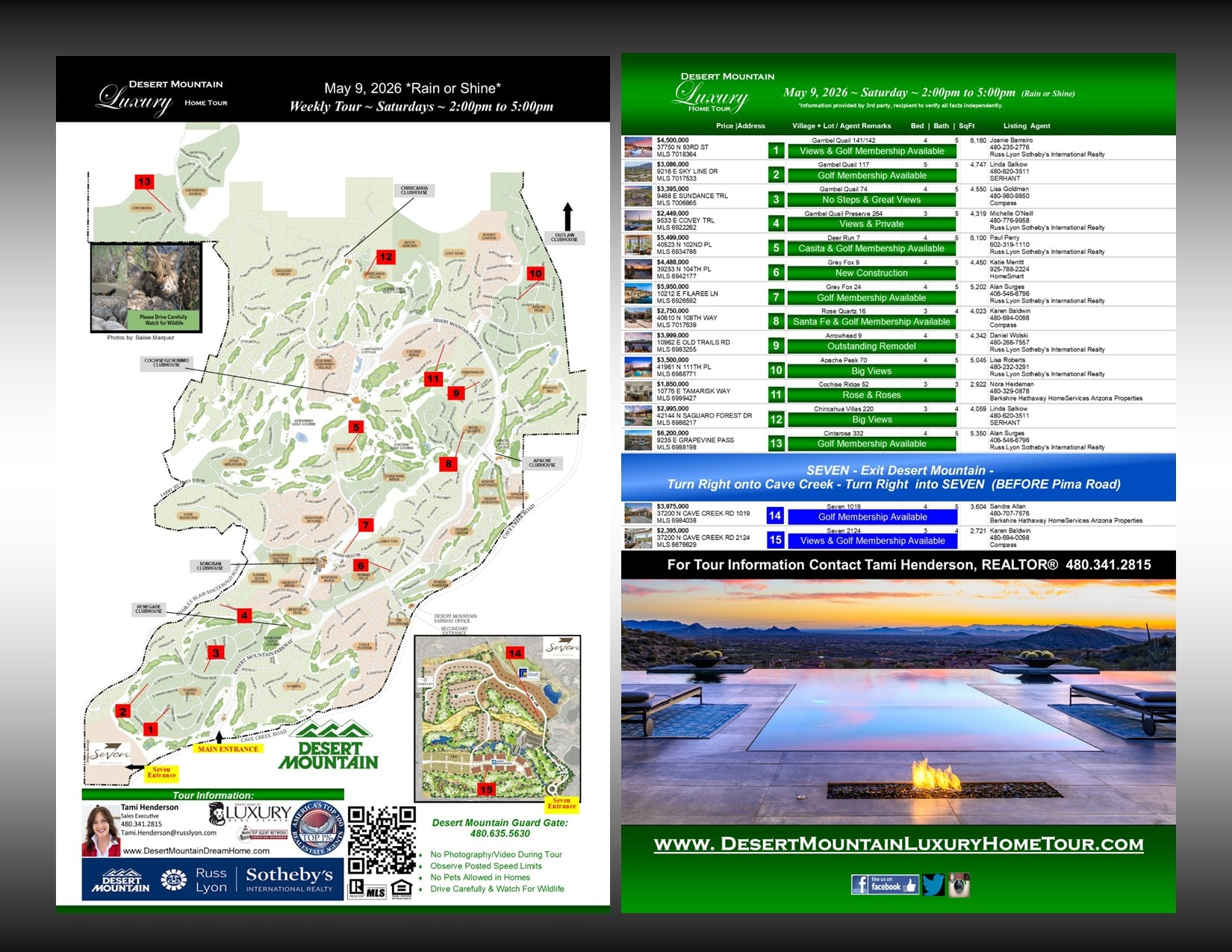The width and height of the screenshot is (1232, 952).
Task: Click the sunset infinity pool photo
Action: point(898,702)
